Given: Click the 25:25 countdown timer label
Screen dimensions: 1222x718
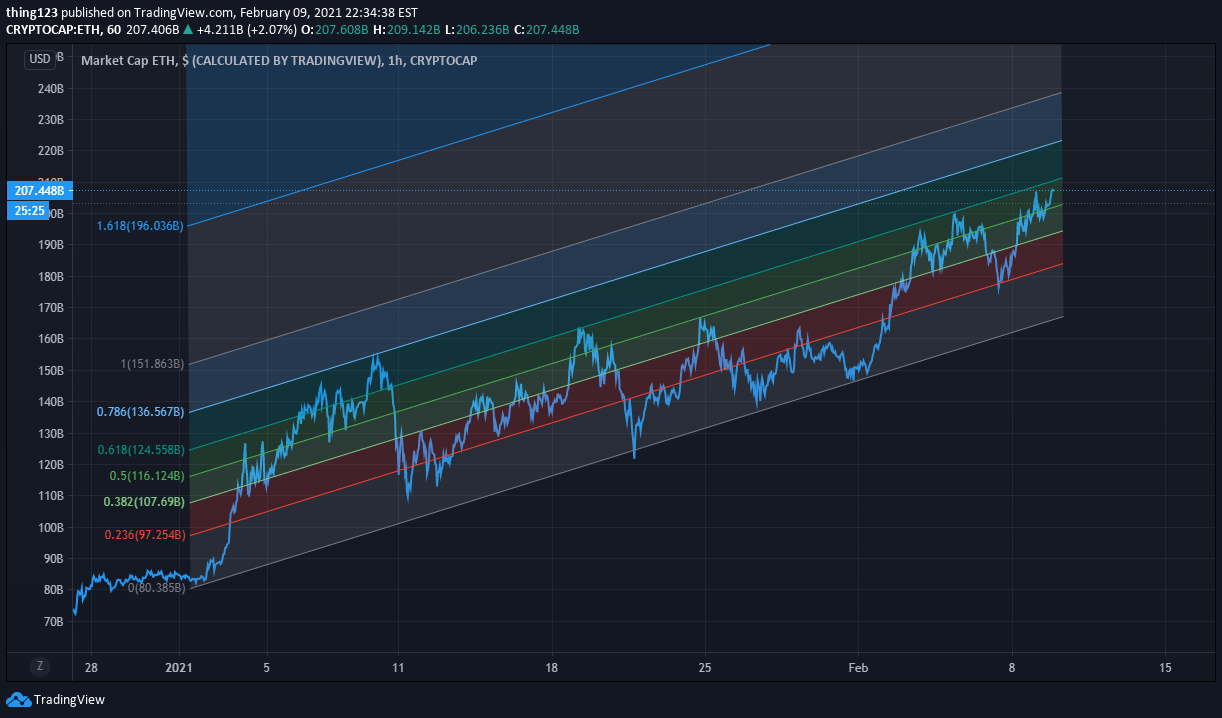Looking at the screenshot, I should pos(30,210).
